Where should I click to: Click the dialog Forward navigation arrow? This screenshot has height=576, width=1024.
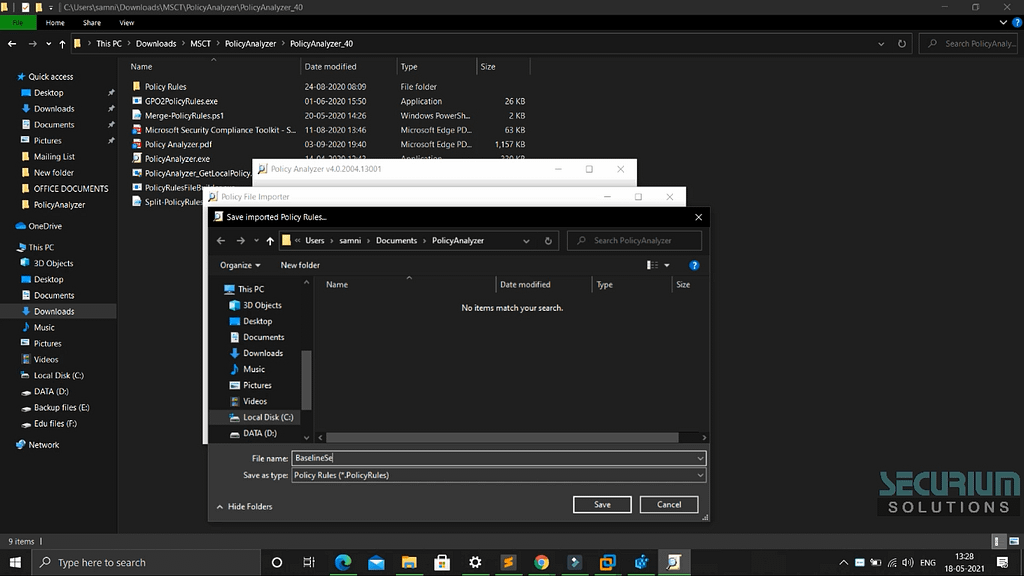tap(240, 241)
